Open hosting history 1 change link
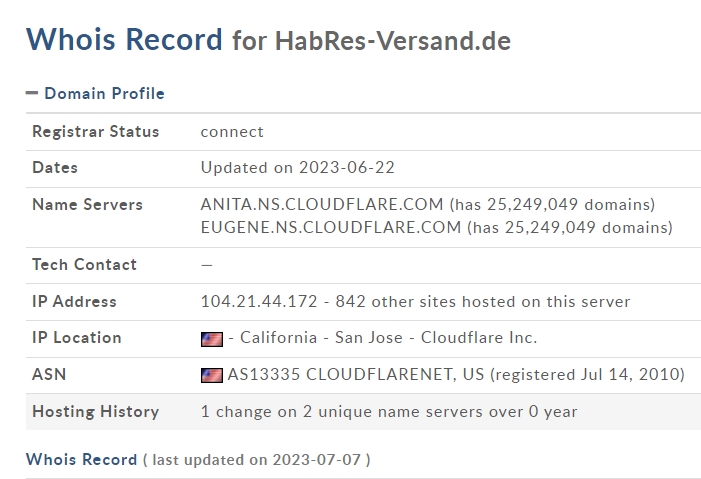This screenshot has height=479, width=701. (389, 411)
